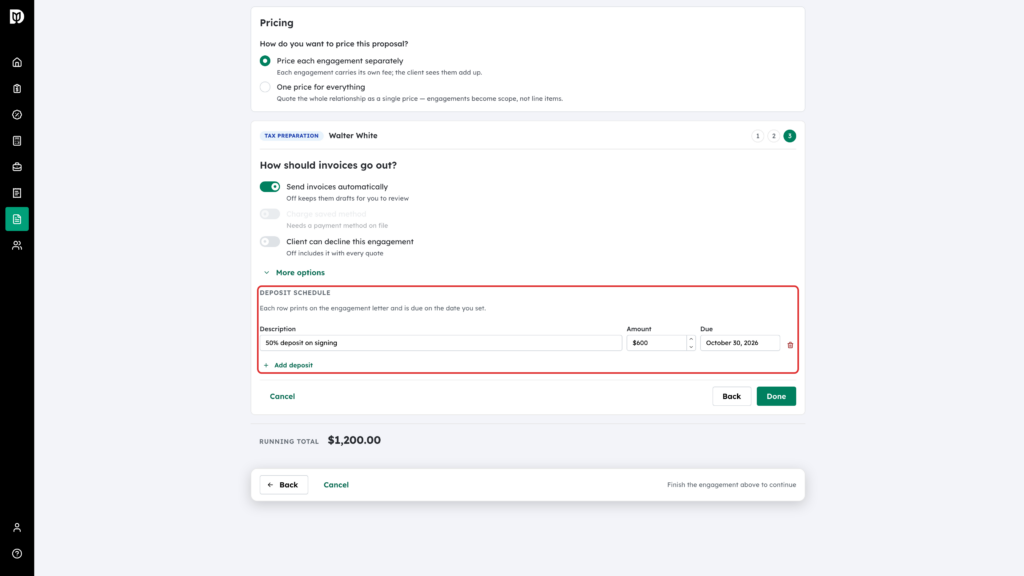1024x576 pixels.
Task: Click Cancel in the bottom bar
Action: 336,485
